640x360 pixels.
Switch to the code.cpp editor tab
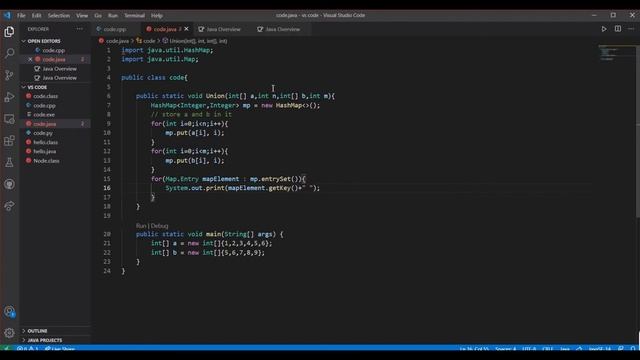[x=116, y=29]
